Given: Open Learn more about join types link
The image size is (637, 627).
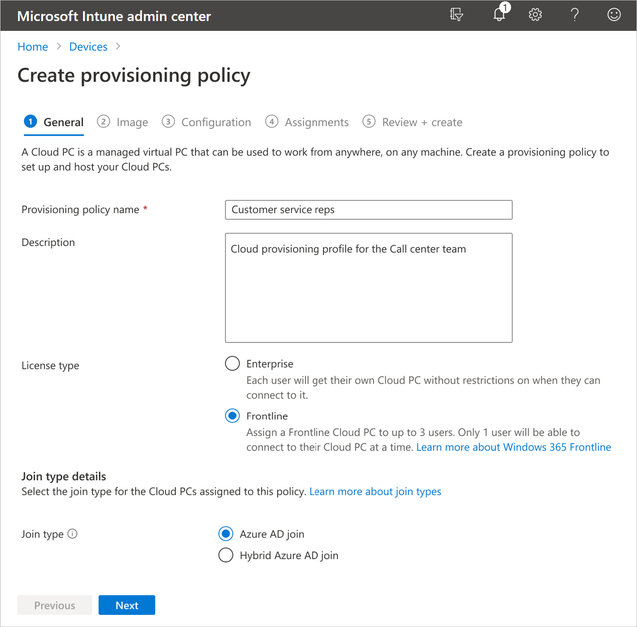Looking at the screenshot, I should [x=375, y=491].
